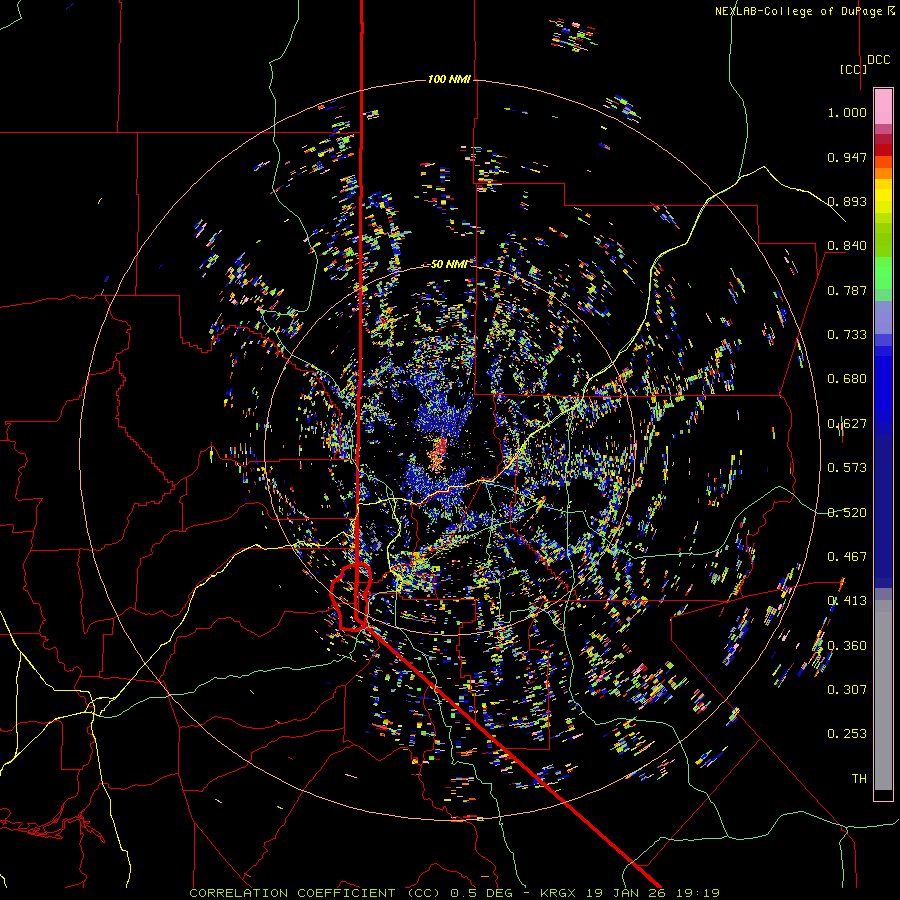The width and height of the screenshot is (900, 900).
Task: Click the [CC] unit label
Action: click(x=853, y=69)
